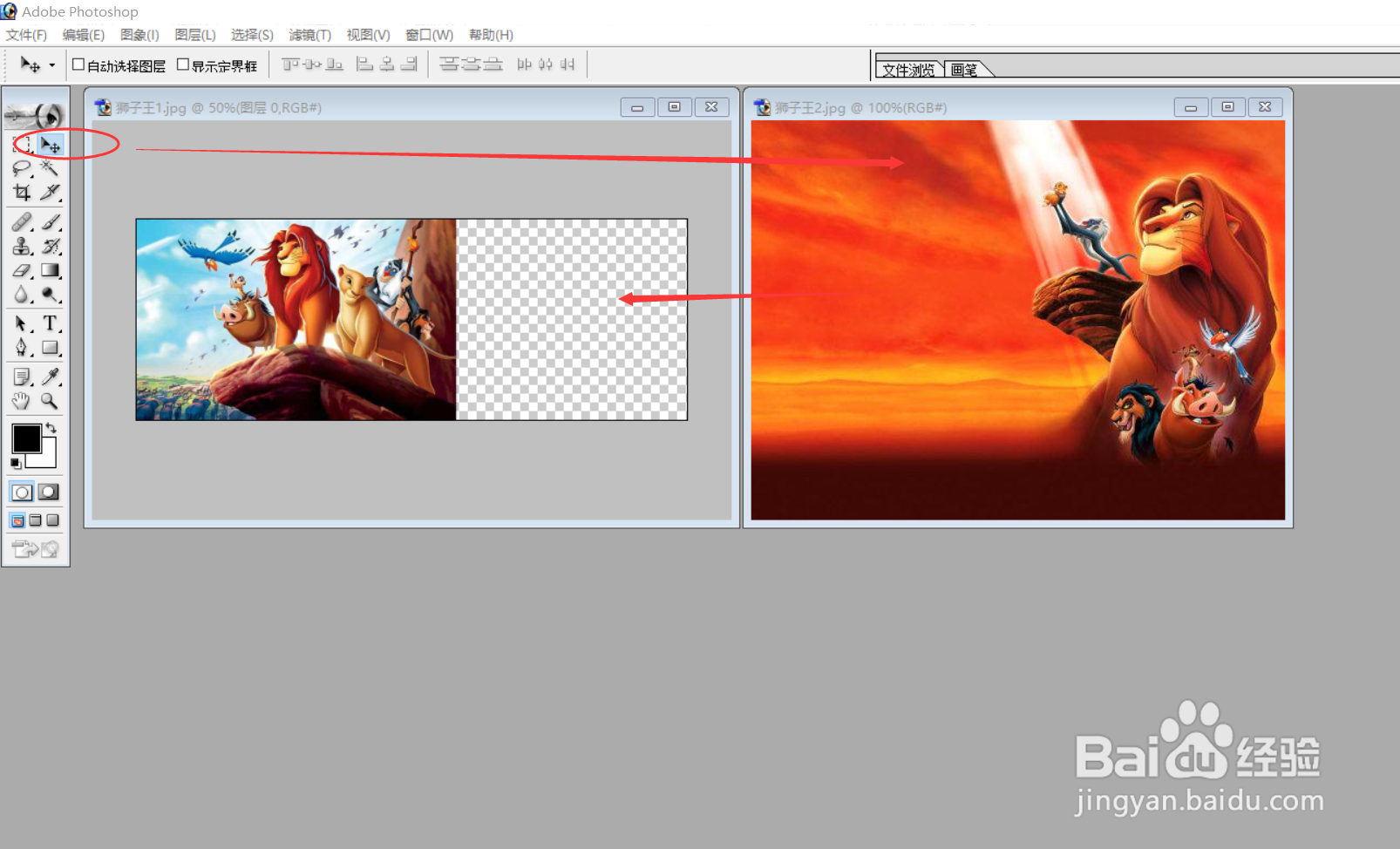
Task: Select the Hand tool
Action: tap(23, 401)
